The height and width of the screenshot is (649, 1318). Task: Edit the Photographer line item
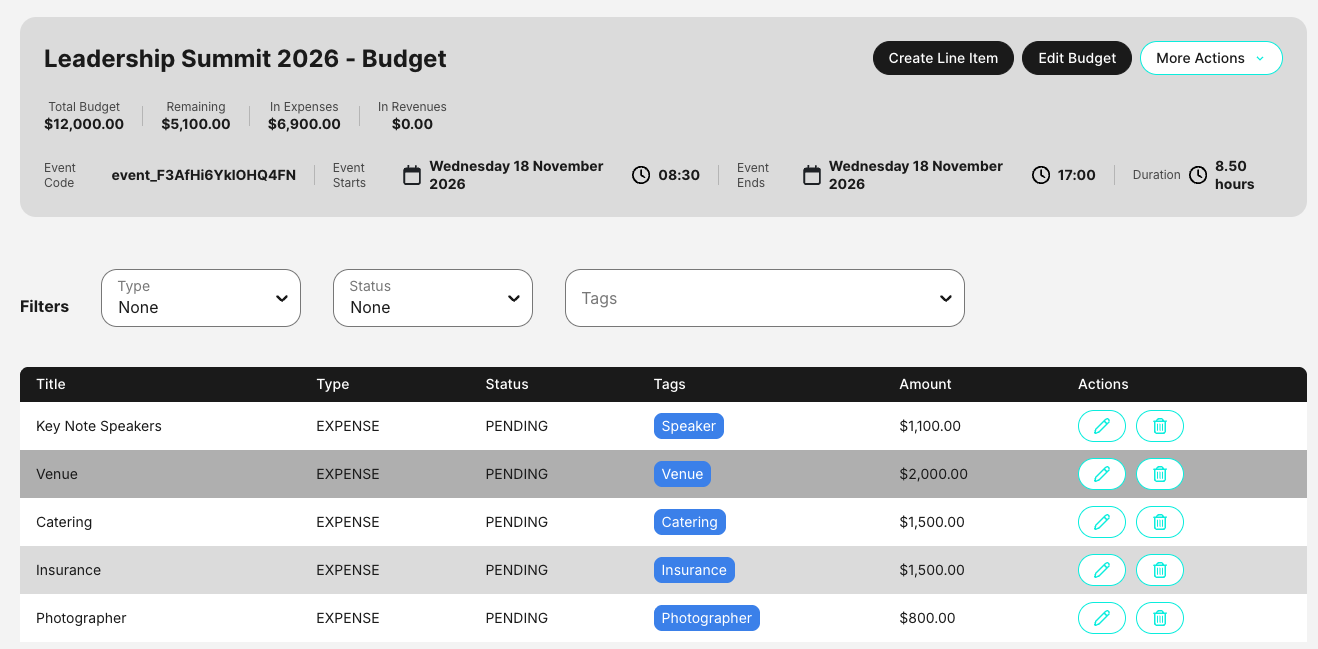(x=1102, y=618)
